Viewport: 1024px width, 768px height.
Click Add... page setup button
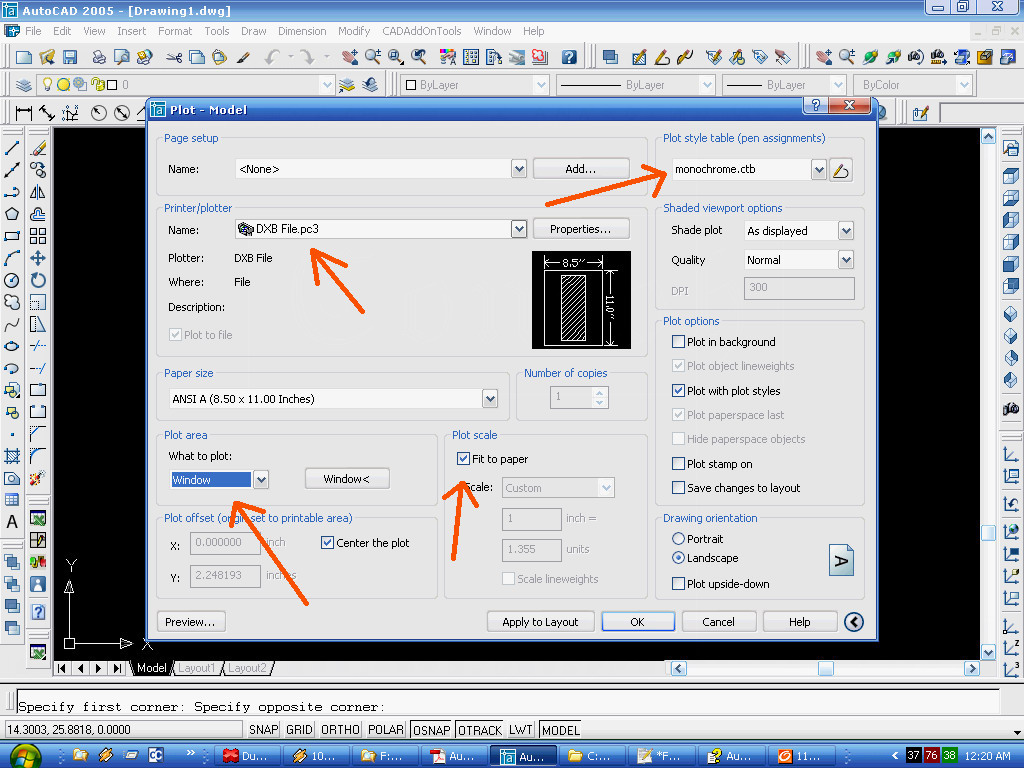coord(581,168)
